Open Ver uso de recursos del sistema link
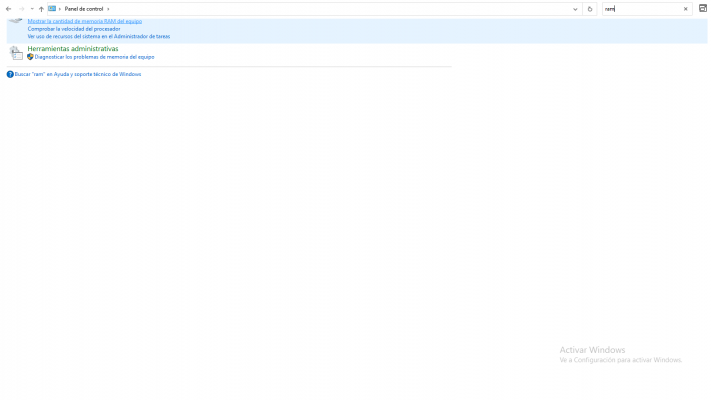The width and height of the screenshot is (712, 400). click(98, 36)
